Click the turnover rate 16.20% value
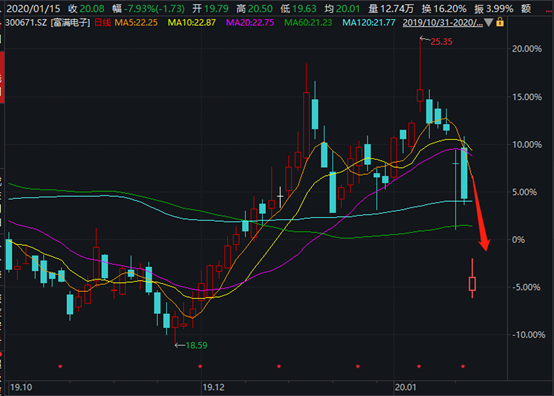Viewport: 554px width, 396px height. (450, 8)
